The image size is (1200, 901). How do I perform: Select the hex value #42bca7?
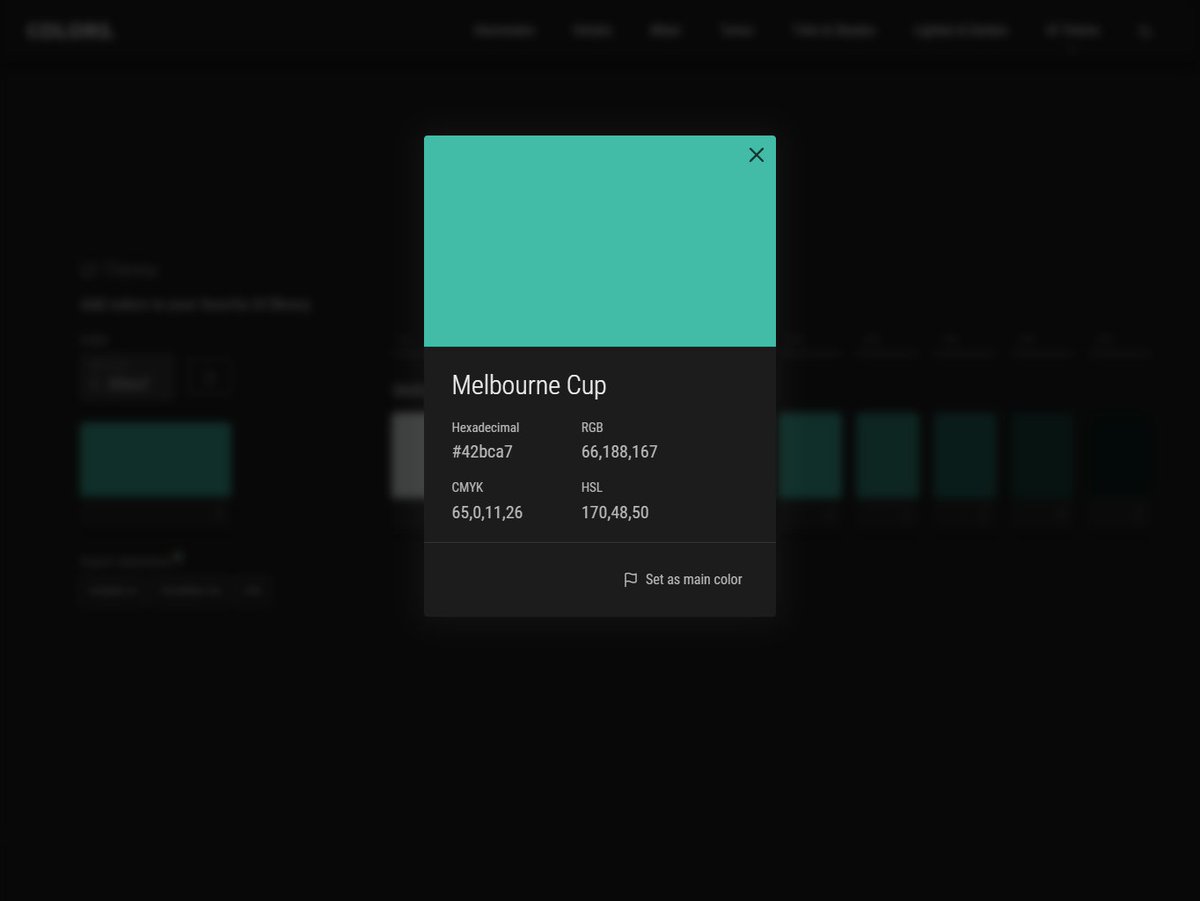click(482, 452)
